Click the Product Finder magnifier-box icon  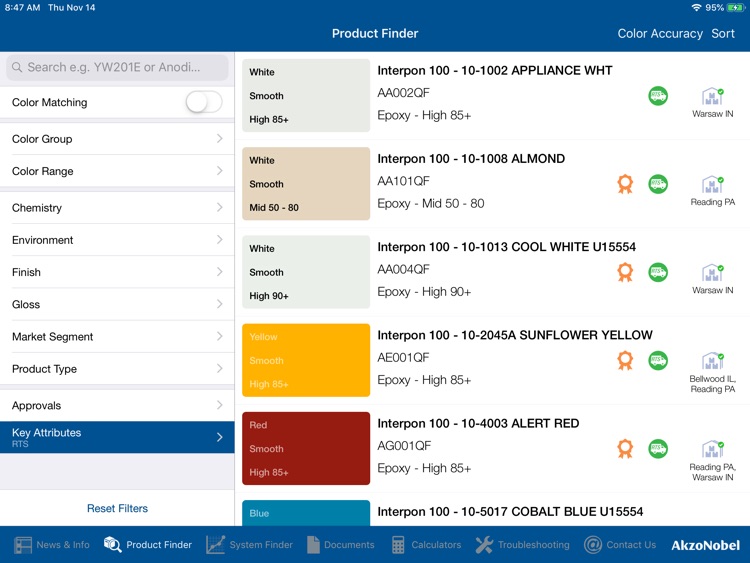coord(112,544)
